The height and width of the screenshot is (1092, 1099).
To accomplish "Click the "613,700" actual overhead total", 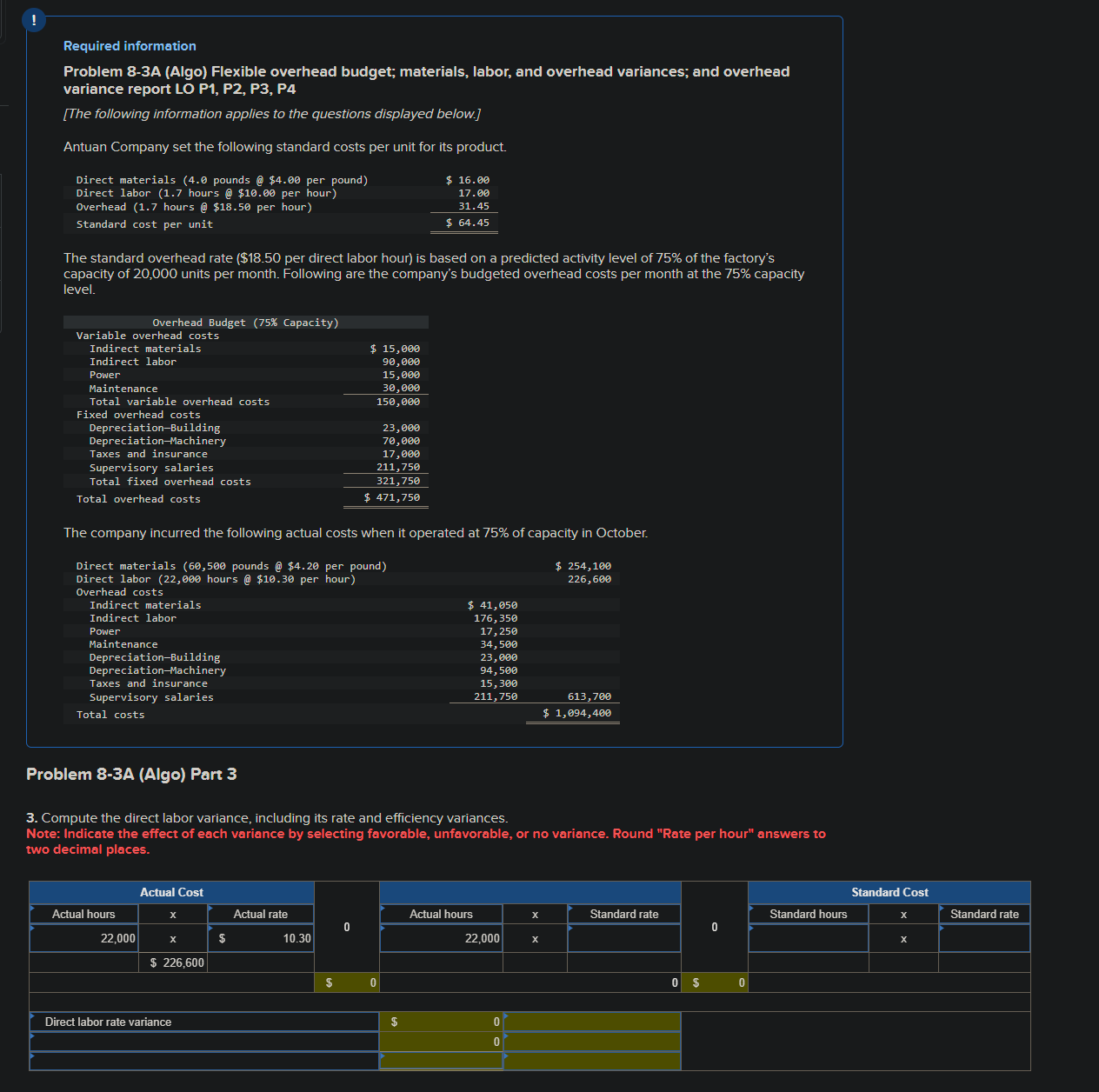I will [589, 696].
